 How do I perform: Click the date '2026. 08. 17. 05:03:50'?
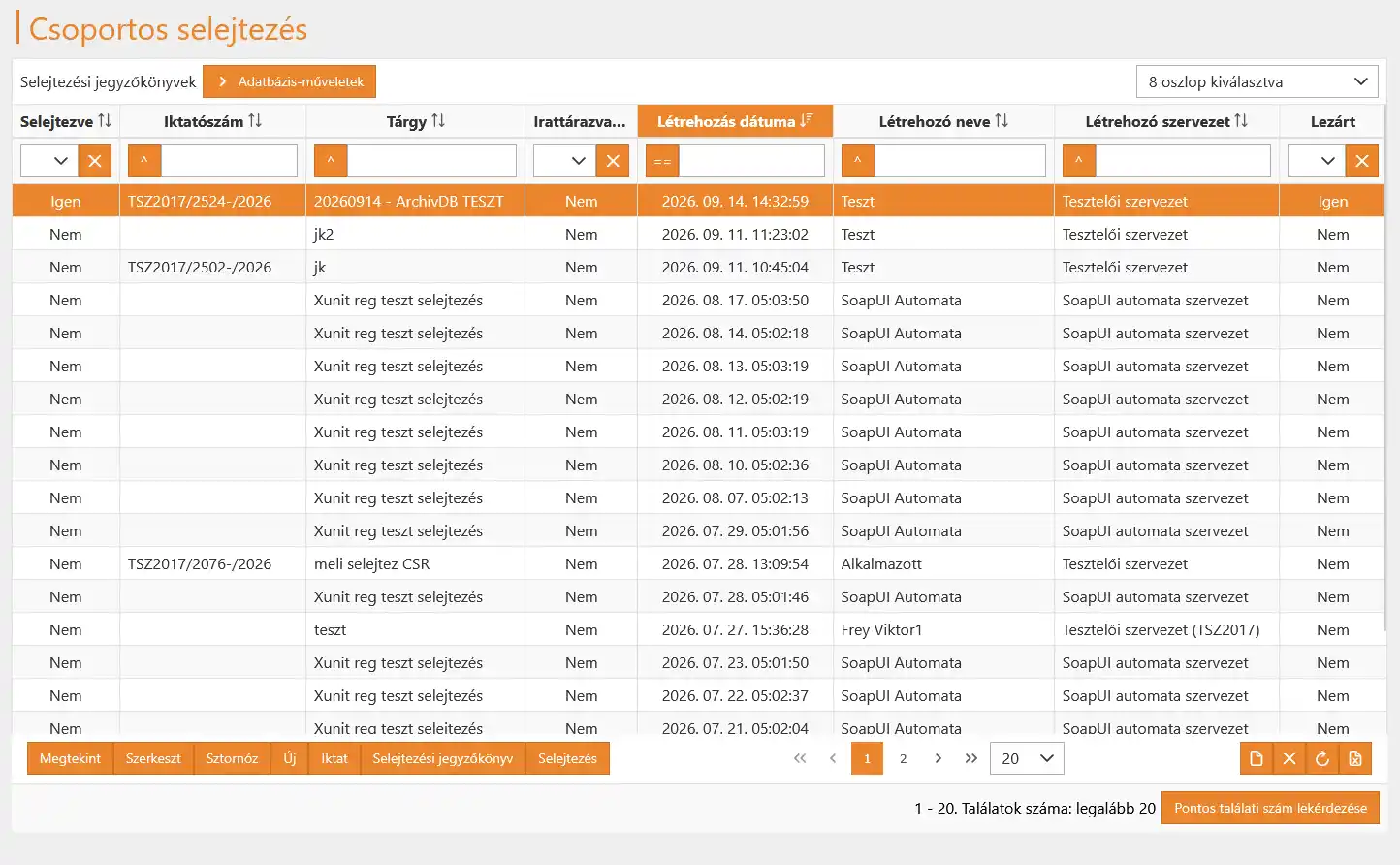pyautogui.click(x=735, y=300)
